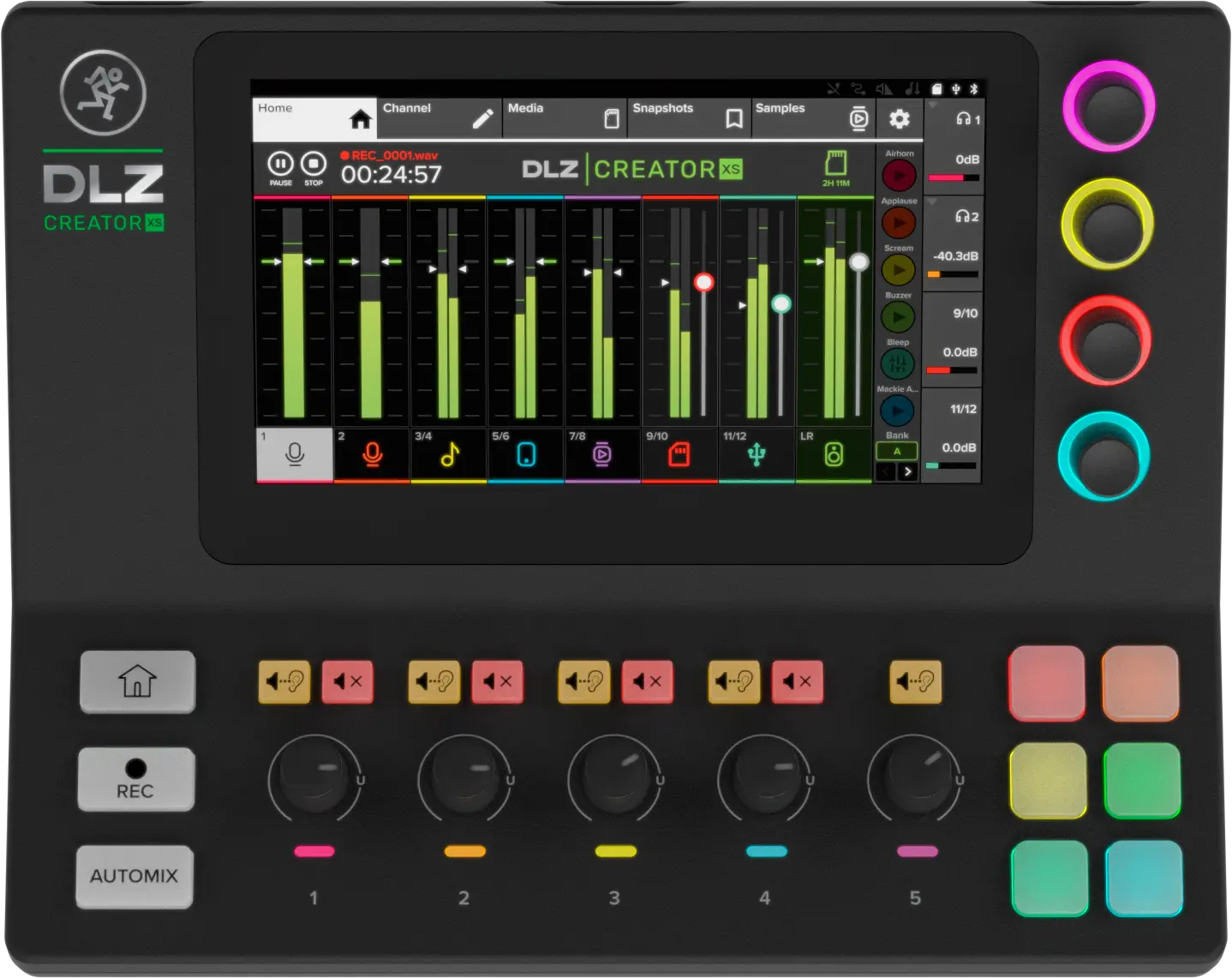Viewport: 1232px width, 978px height.
Task: Mute channel 1 with its red mute pad
Action: (348, 682)
